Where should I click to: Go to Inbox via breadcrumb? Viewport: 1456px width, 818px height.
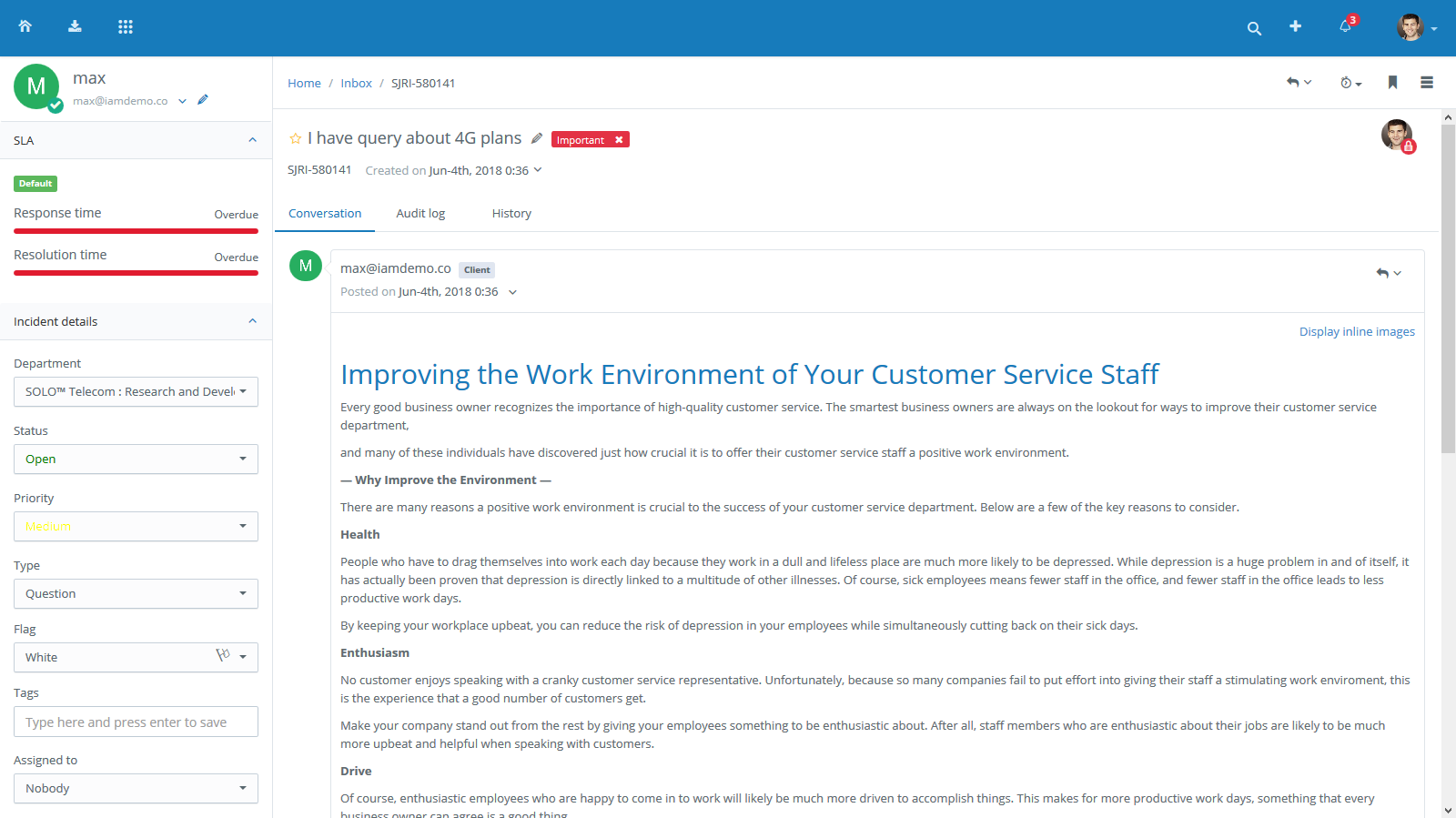pyautogui.click(x=356, y=84)
